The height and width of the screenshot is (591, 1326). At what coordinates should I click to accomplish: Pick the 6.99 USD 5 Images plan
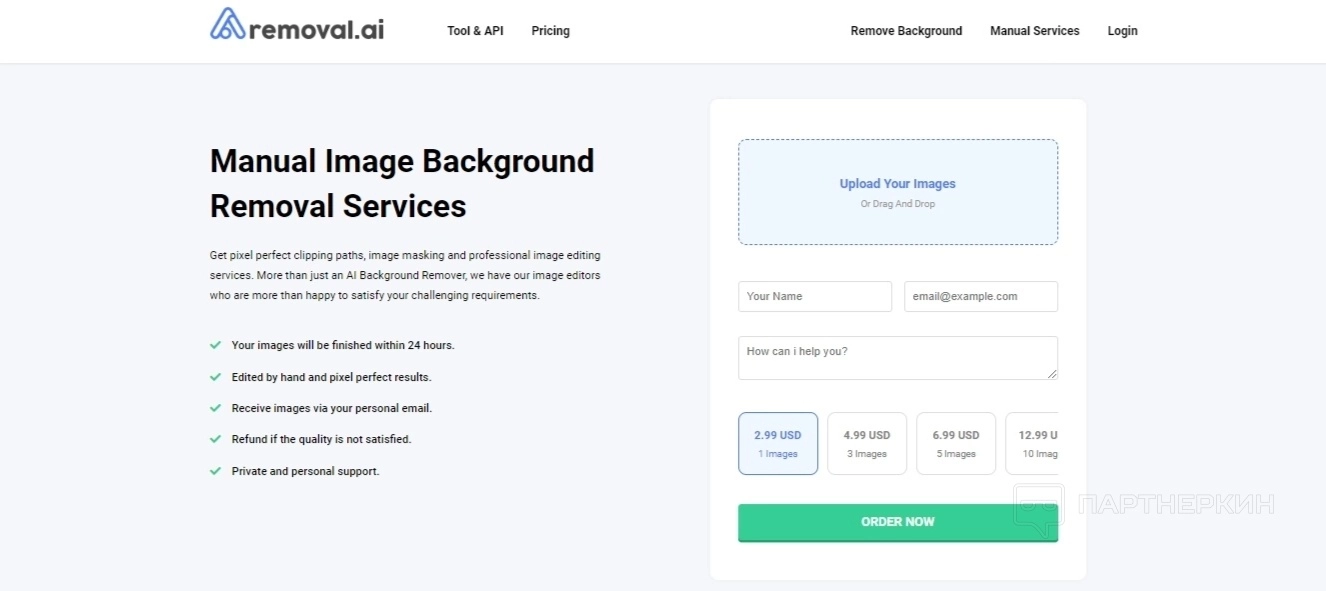[x=956, y=443]
